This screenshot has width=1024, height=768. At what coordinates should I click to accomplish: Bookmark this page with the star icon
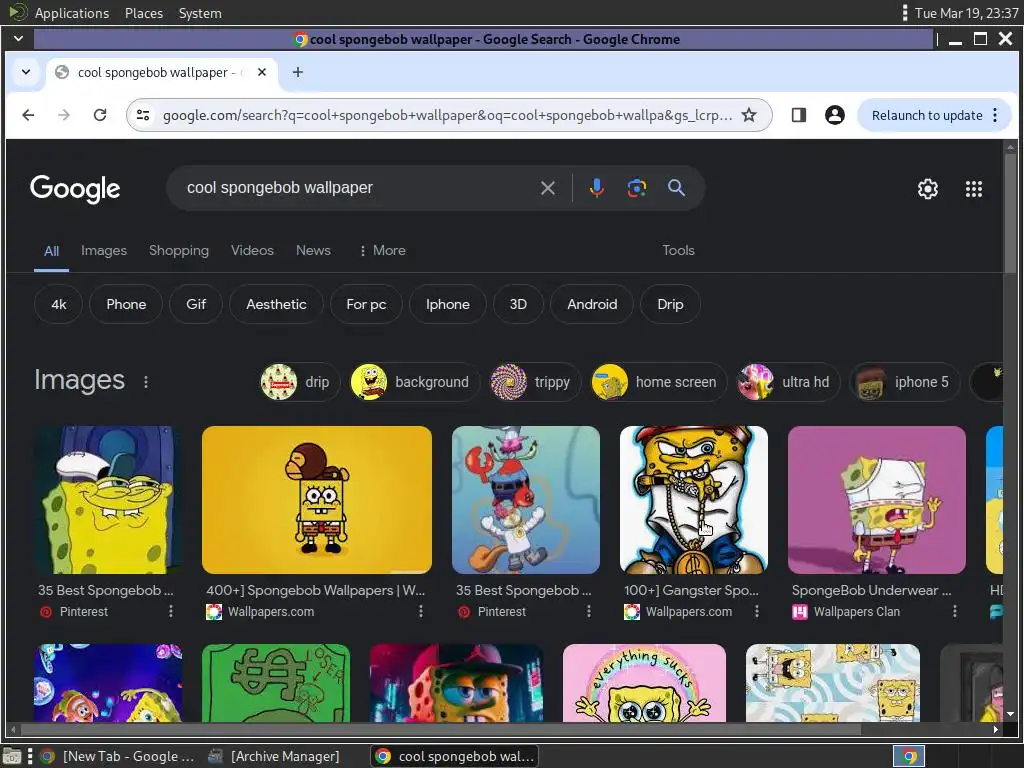click(x=749, y=115)
